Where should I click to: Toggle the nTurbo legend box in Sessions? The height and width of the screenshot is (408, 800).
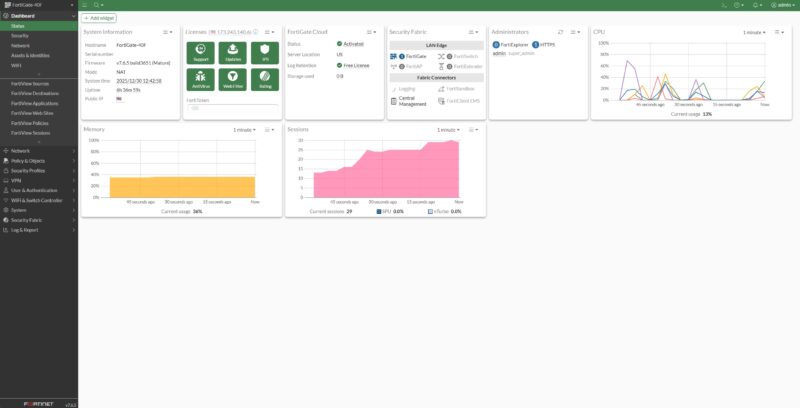pos(430,211)
